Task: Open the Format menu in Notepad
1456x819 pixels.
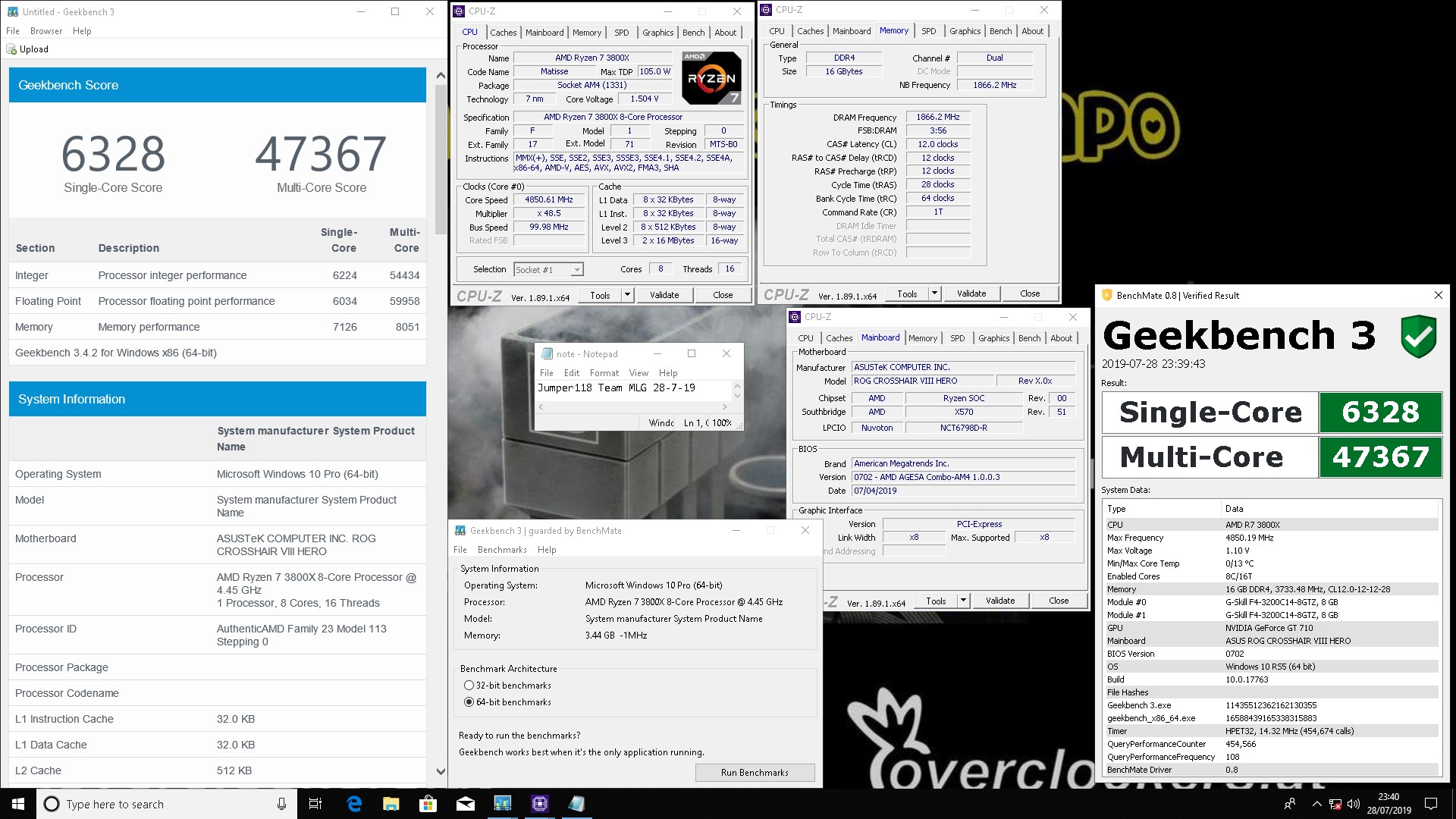Action: 604,373
